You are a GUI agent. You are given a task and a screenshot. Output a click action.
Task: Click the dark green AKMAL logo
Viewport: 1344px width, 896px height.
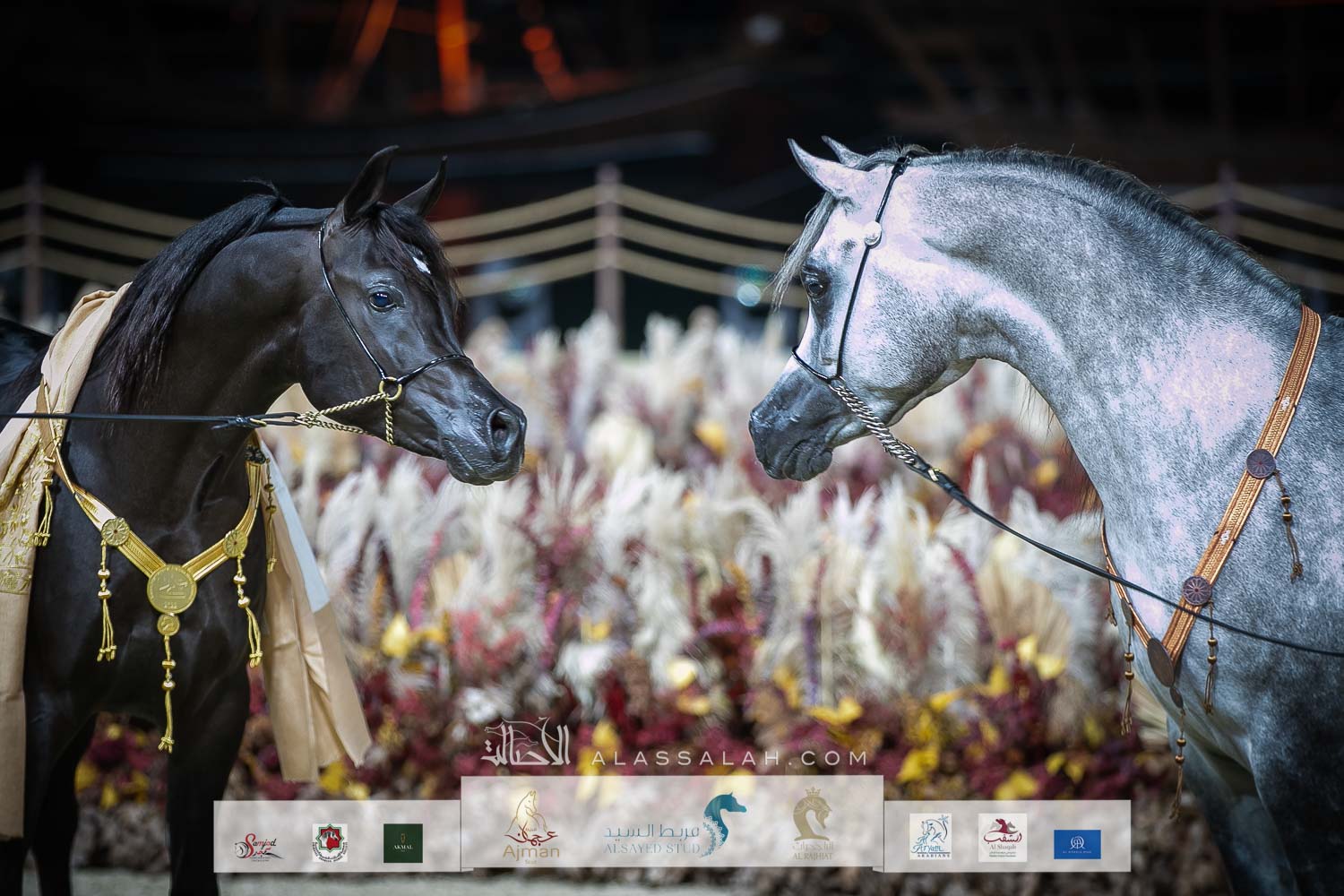[x=403, y=842]
